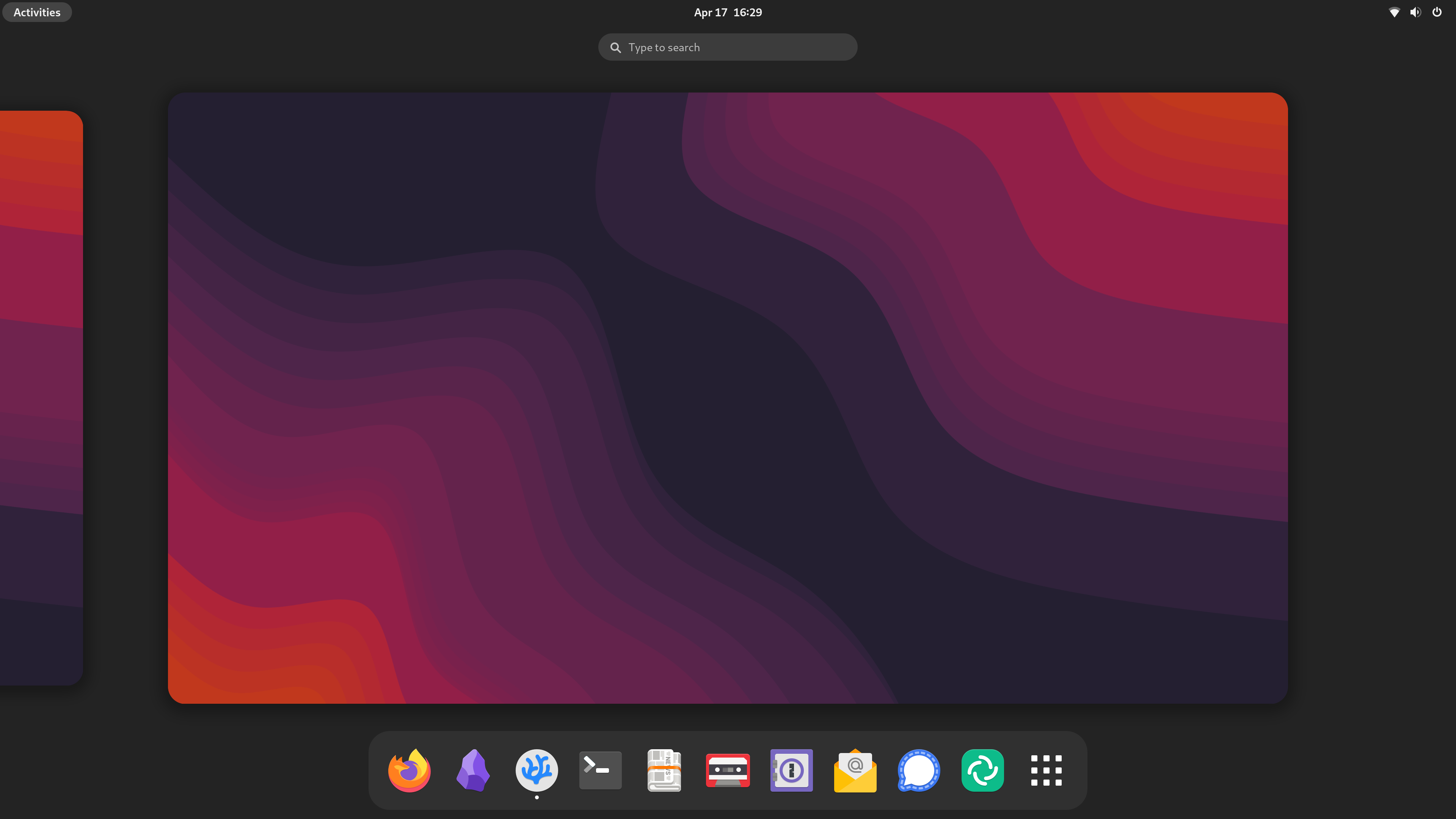1456x819 pixels.
Task: Launch the terminal Console app
Action: click(x=600, y=770)
